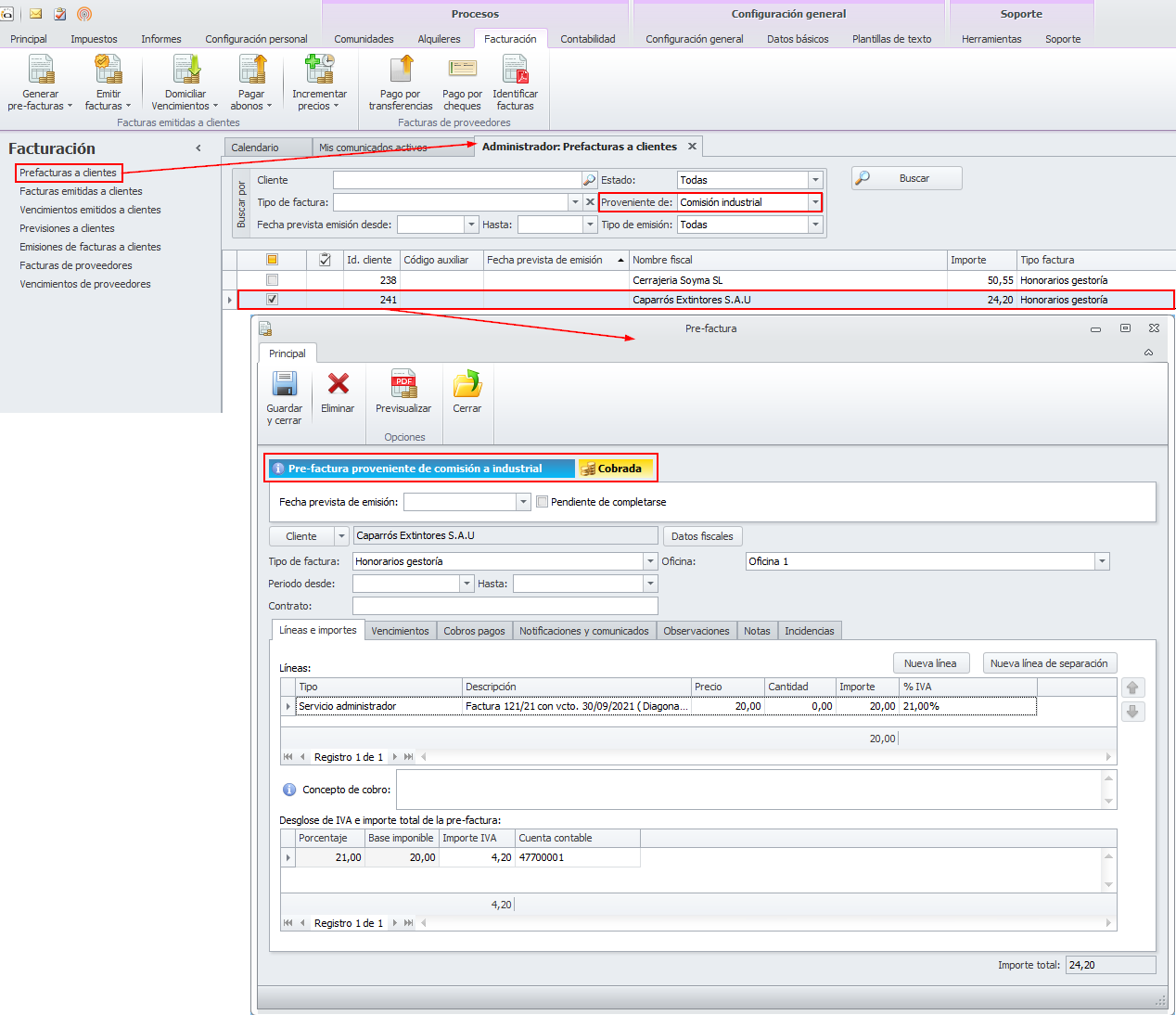
Task: Uncheck the Caparrós Extintores row checkbox
Action: (x=272, y=300)
